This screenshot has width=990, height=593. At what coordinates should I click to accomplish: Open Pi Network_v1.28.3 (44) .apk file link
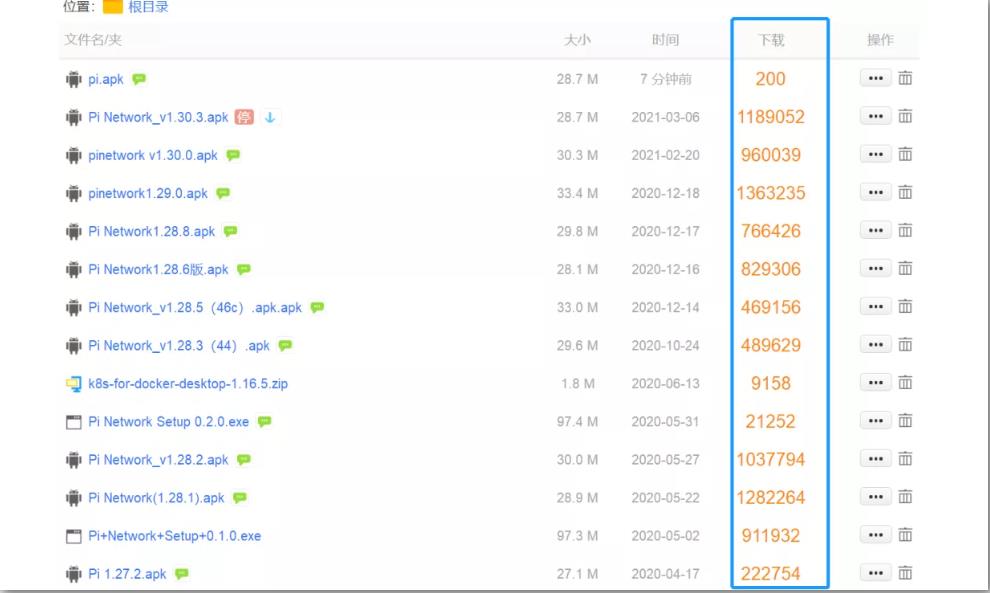[179, 345]
